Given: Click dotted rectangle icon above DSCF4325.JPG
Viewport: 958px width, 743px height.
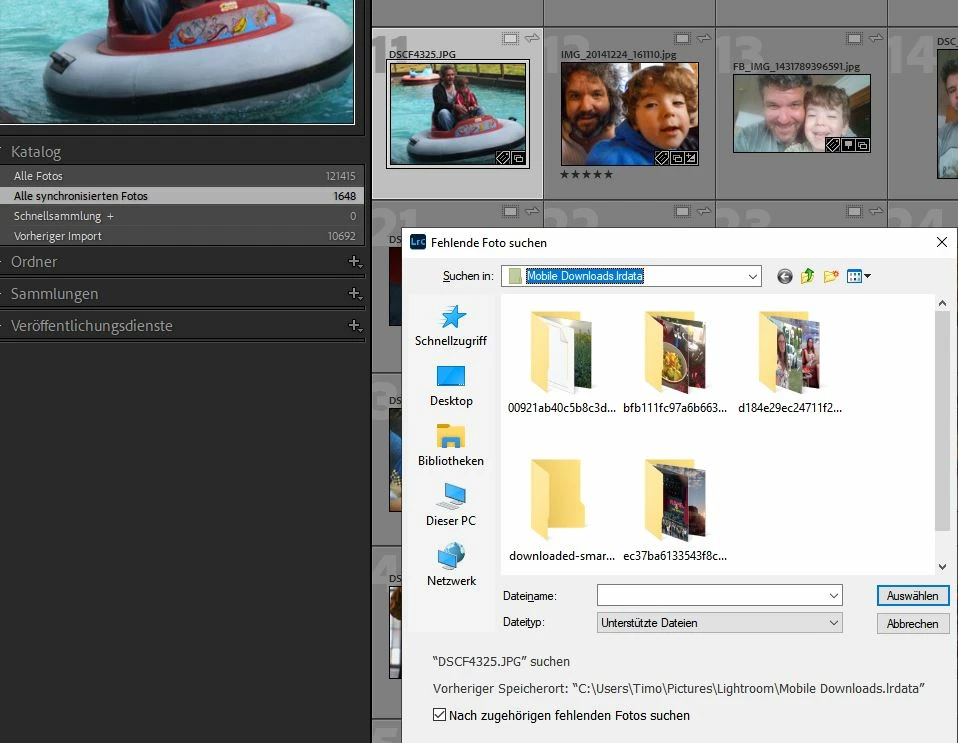Looking at the screenshot, I should 510,38.
